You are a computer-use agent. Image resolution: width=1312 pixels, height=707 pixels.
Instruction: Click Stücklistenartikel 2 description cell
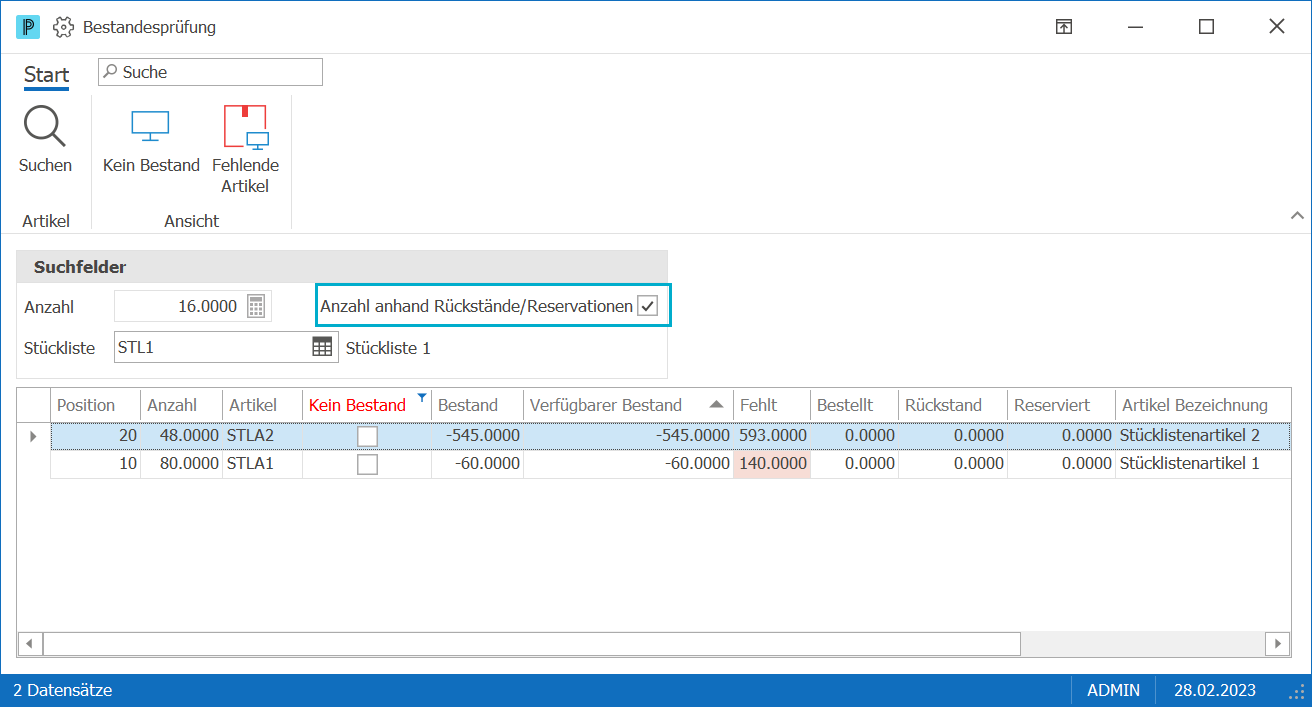[x=1203, y=436]
